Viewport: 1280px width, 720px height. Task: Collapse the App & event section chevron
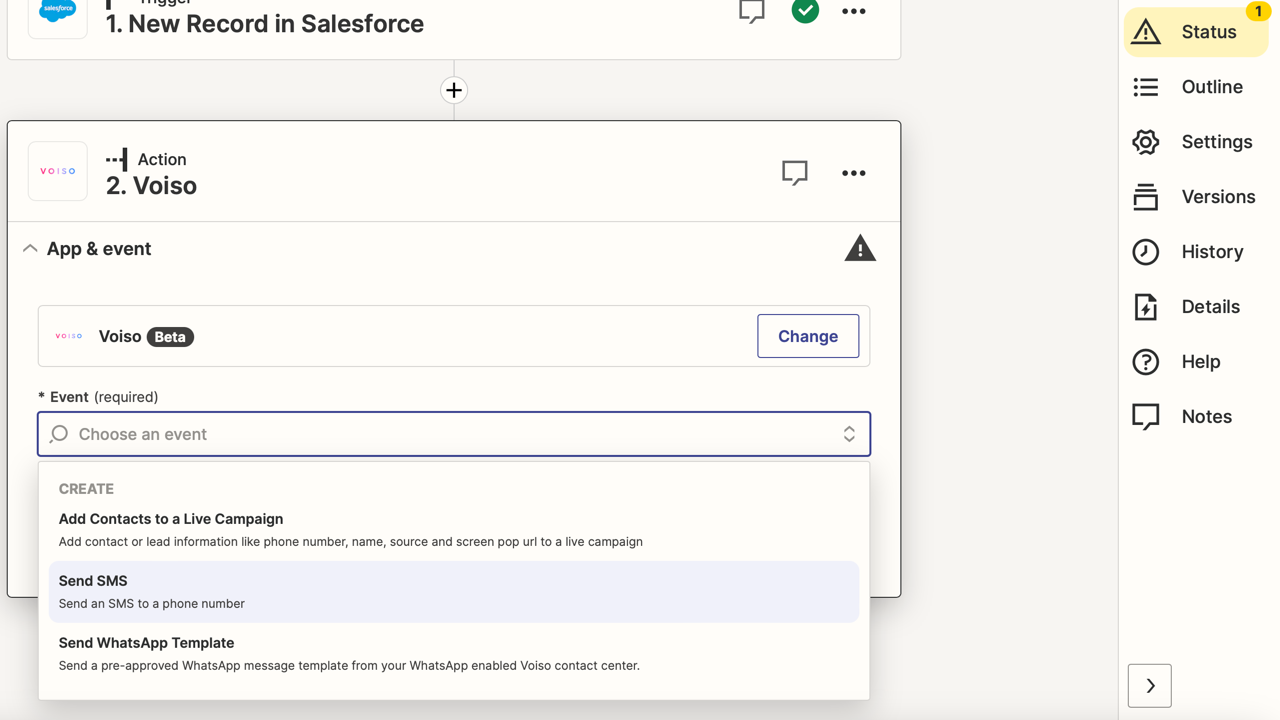click(30, 249)
